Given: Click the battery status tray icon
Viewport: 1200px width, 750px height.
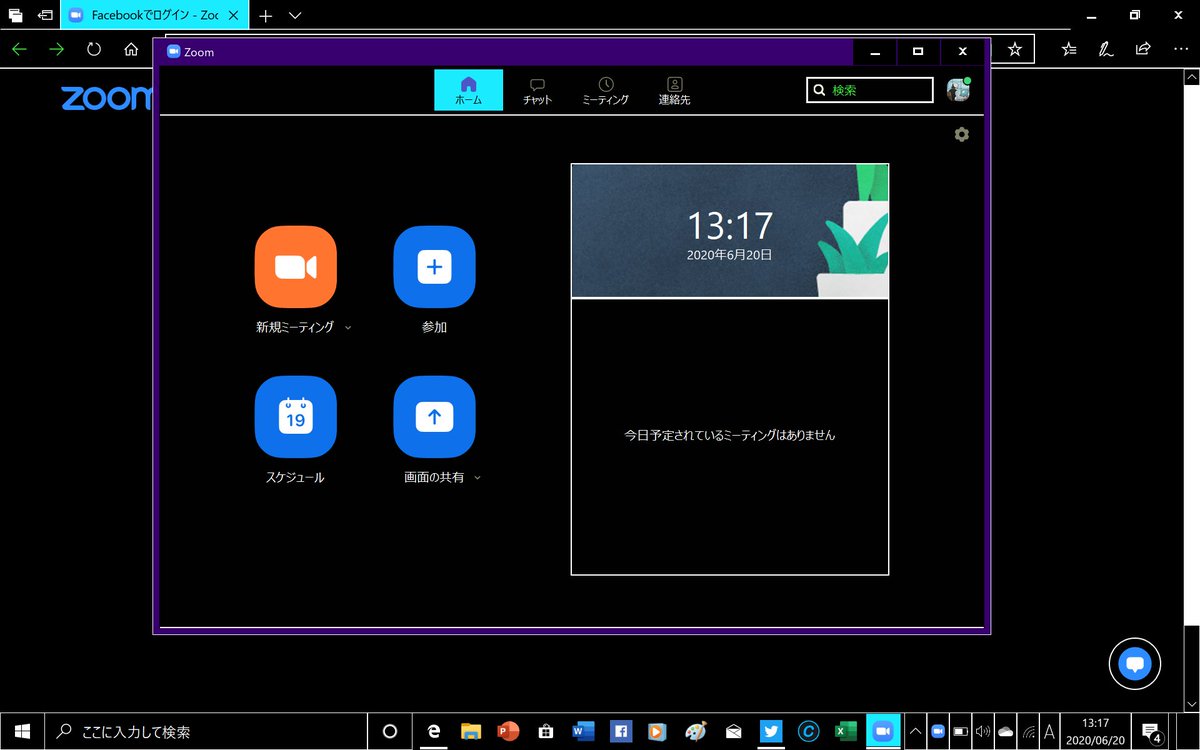Looking at the screenshot, I should (x=961, y=731).
